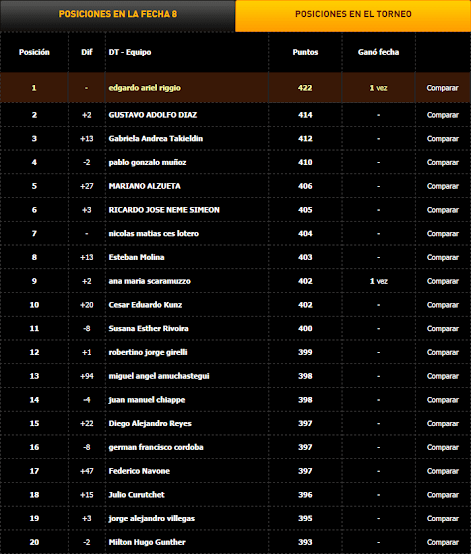Open Comparar for miguel angel amuchastegui
This screenshot has width=471, height=554.
[x=442, y=376]
